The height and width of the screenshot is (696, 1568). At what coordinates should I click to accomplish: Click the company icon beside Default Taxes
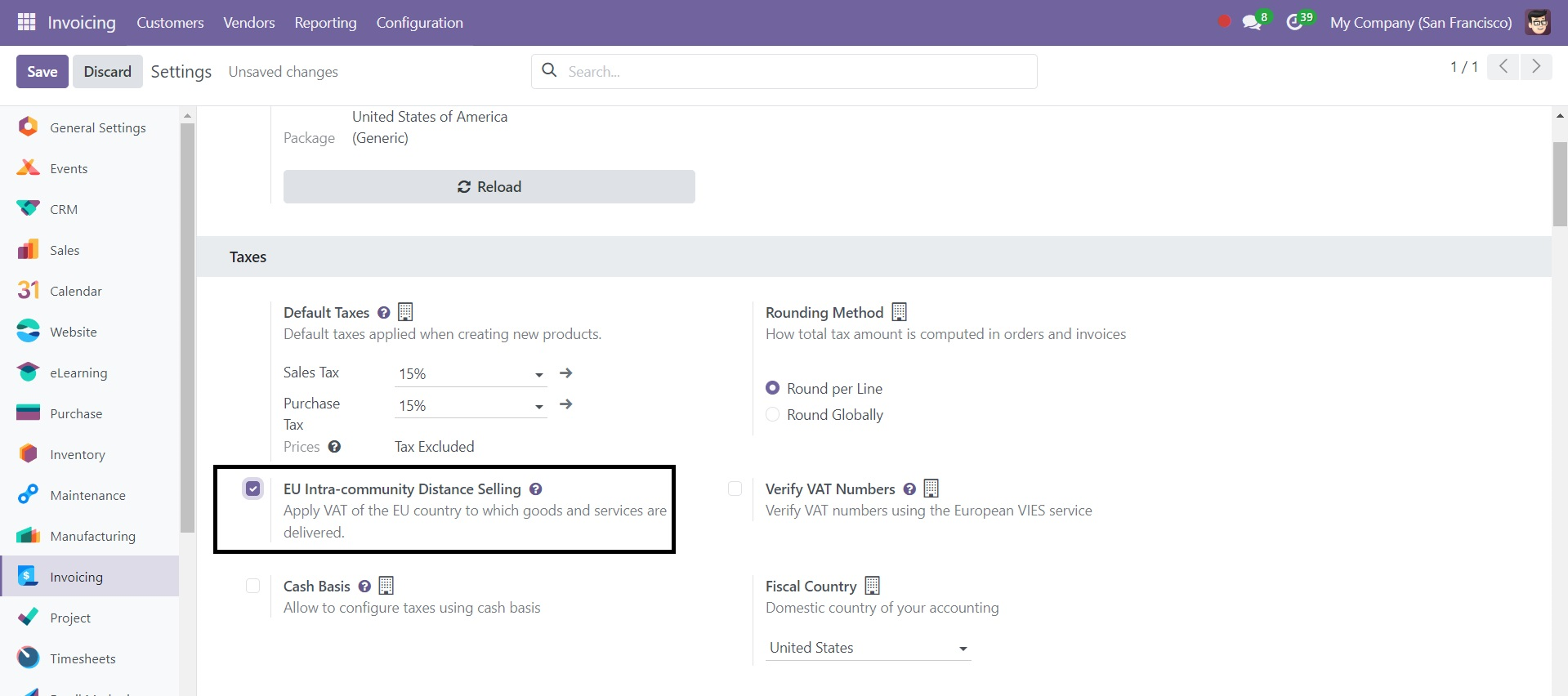coord(405,312)
